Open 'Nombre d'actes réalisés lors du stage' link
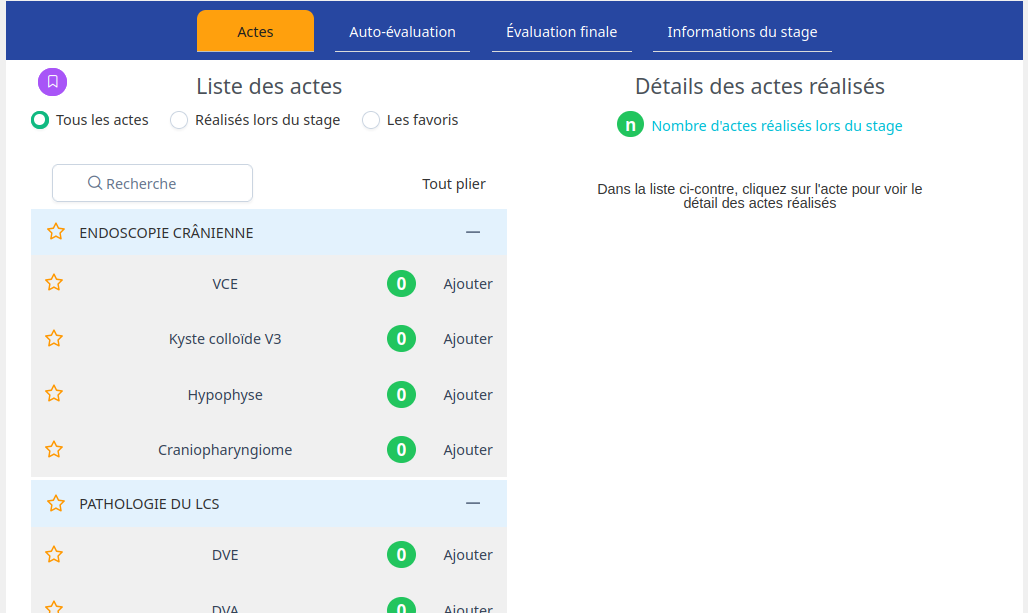This screenshot has height=613, width=1028. 776,126
